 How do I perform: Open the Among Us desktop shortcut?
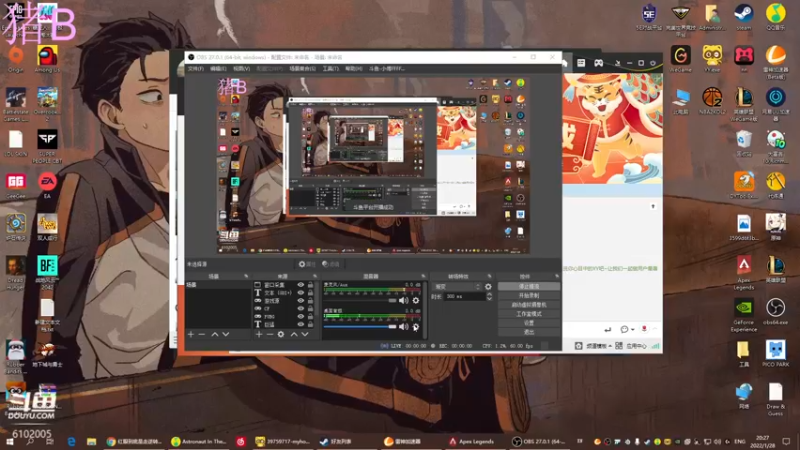pyautogui.click(x=47, y=59)
